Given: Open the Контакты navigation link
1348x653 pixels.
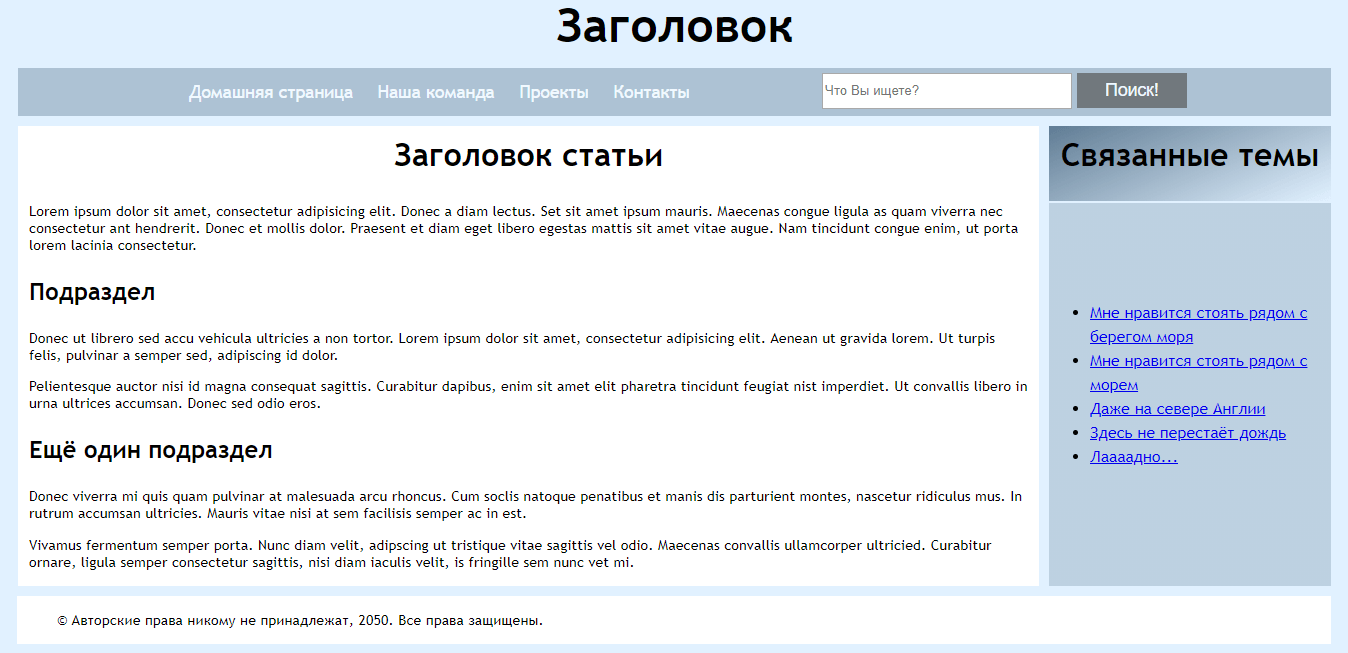Looking at the screenshot, I should pos(651,92).
